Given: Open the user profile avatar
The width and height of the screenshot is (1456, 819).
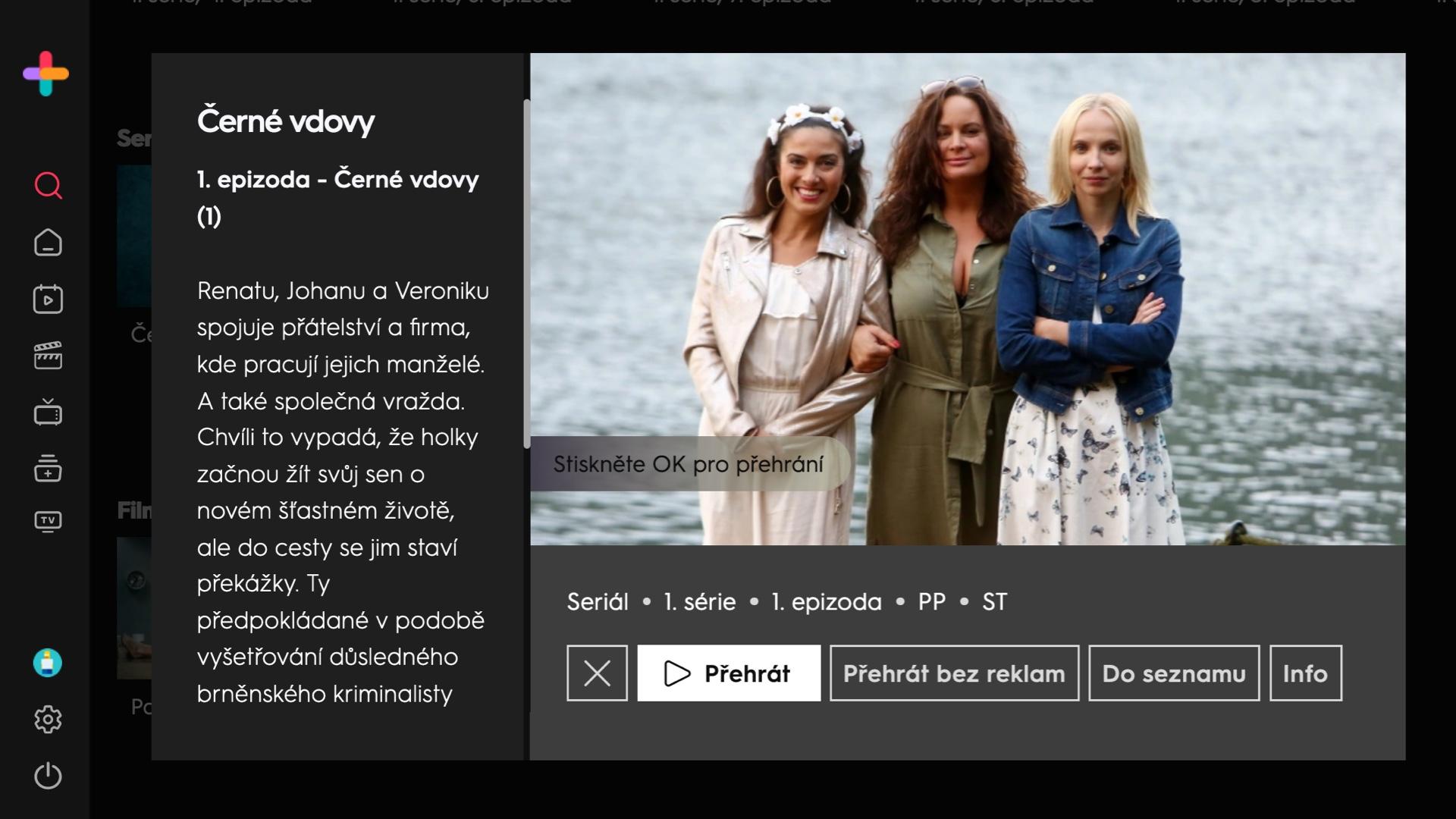Looking at the screenshot, I should click(x=48, y=663).
